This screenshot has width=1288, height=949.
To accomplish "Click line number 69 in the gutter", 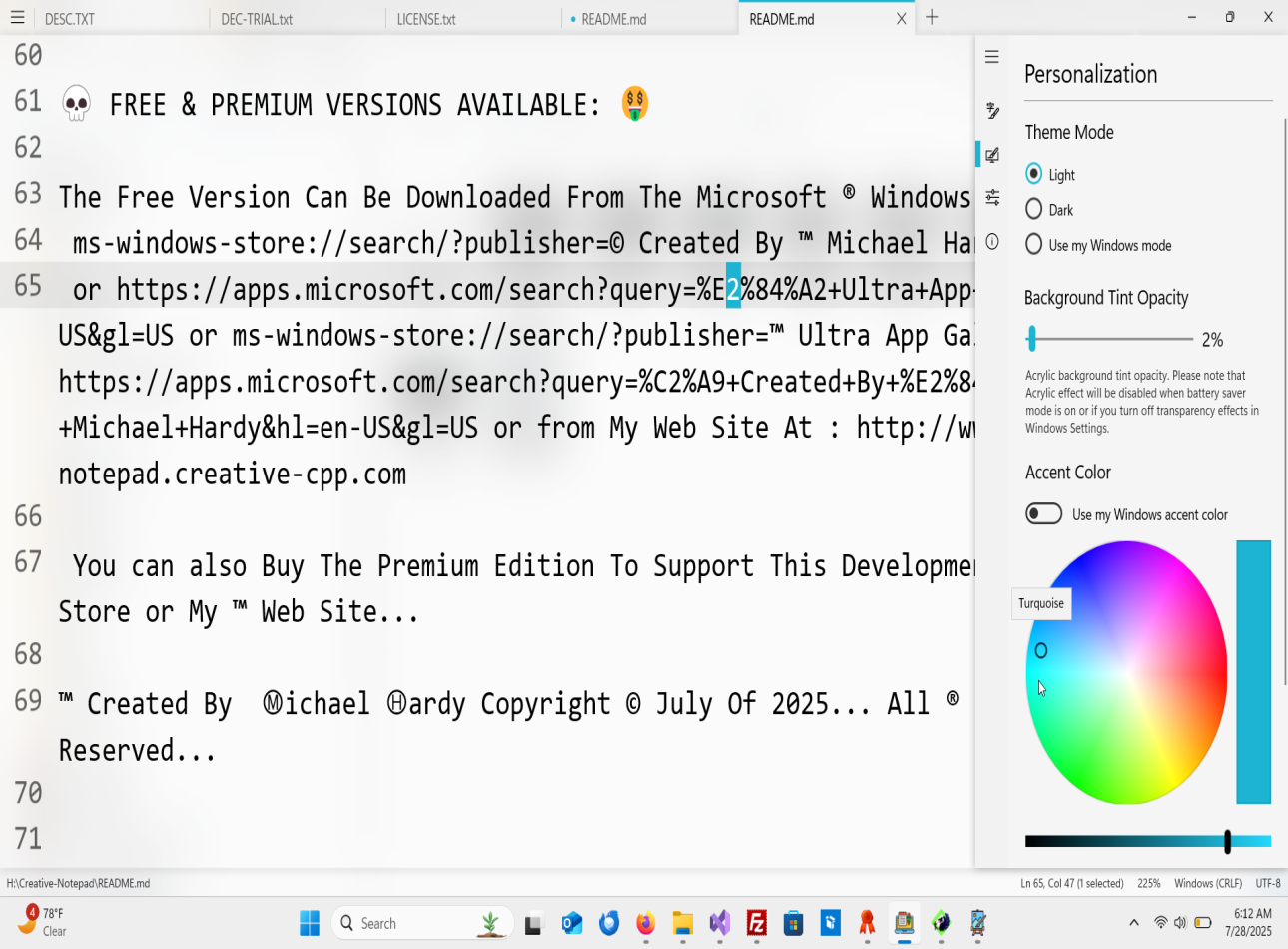I will pyautogui.click(x=28, y=701).
